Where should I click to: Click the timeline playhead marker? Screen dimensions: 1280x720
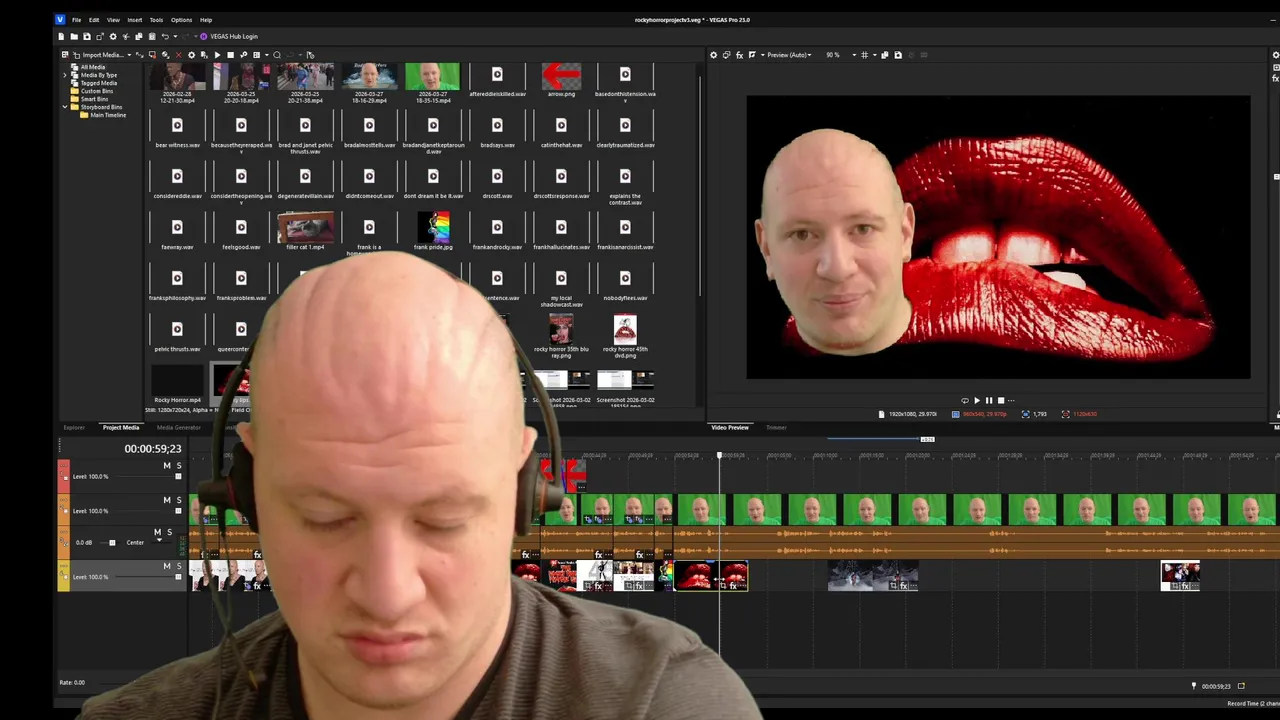[719, 456]
